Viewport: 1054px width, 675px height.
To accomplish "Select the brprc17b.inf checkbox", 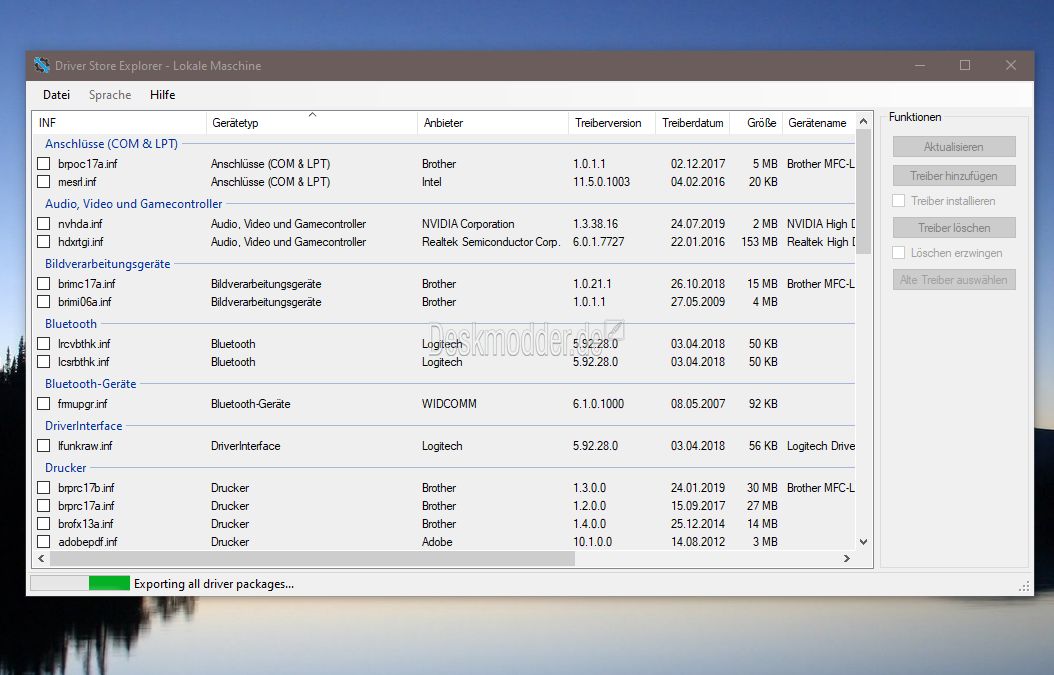I will 44,487.
